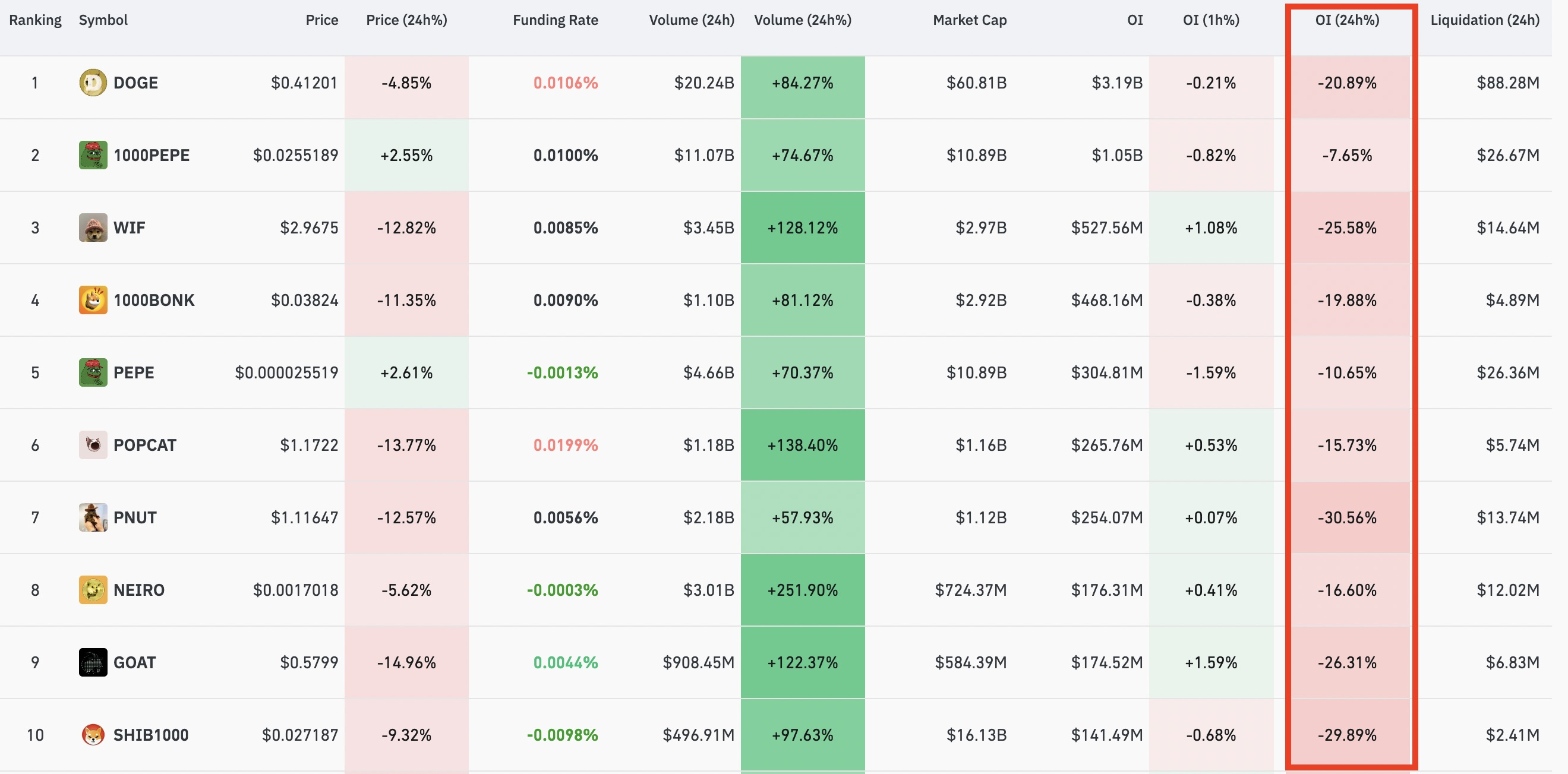Sort by Price (24h%) column header
The image size is (1568, 774).
tap(406, 20)
